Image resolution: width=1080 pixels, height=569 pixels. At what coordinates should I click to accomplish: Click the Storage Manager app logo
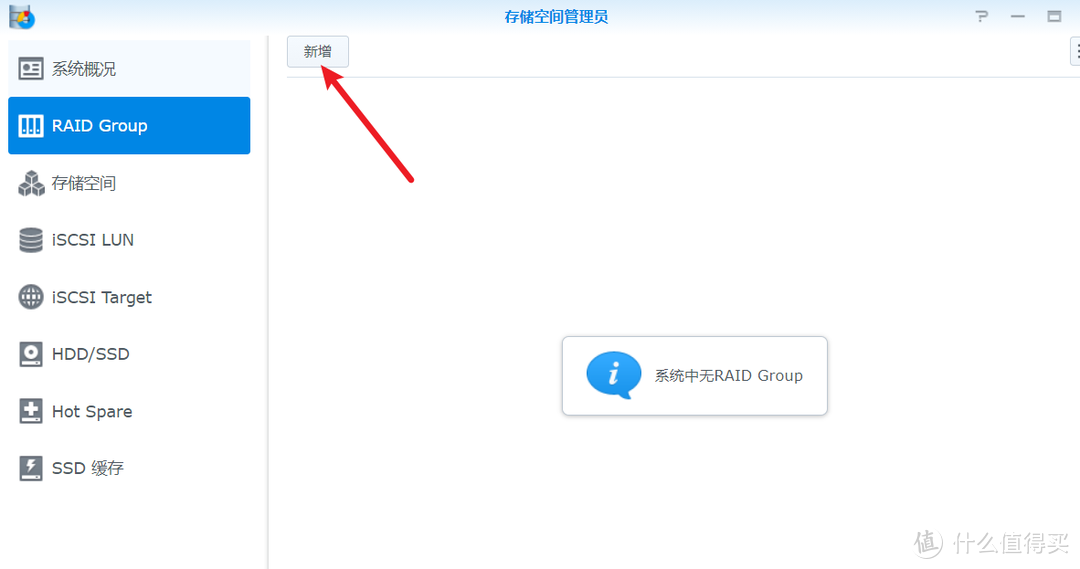(x=21, y=16)
